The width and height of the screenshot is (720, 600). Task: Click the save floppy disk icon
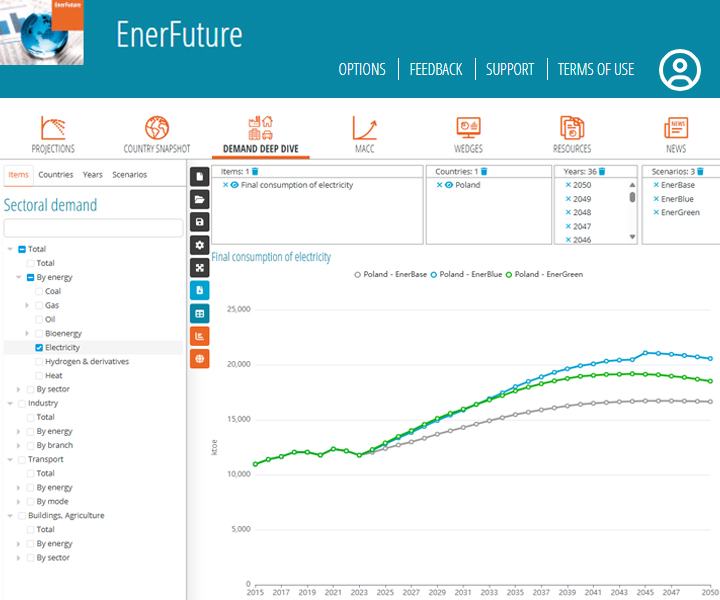pos(200,222)
